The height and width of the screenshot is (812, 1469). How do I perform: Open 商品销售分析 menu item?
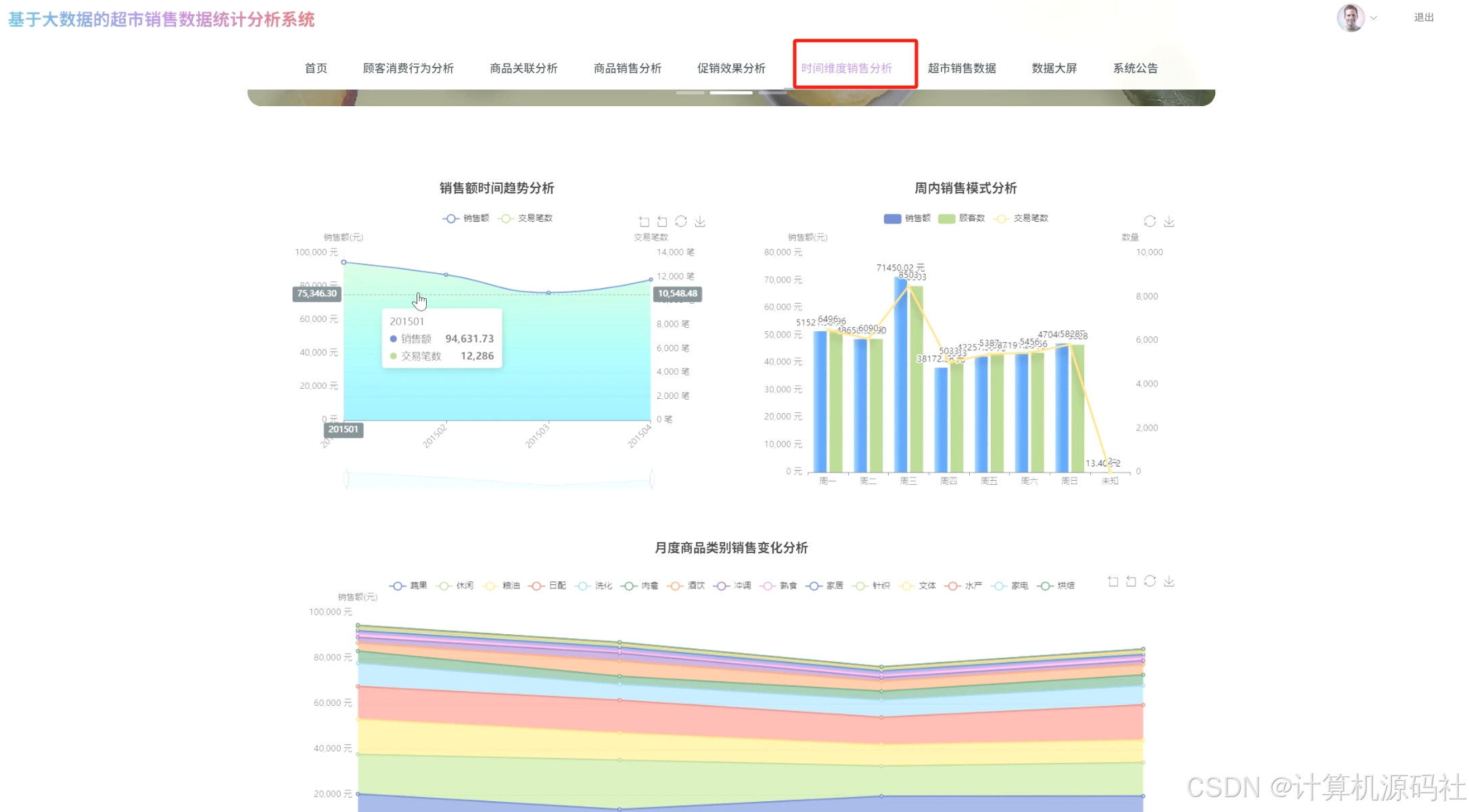pos(628,68)
